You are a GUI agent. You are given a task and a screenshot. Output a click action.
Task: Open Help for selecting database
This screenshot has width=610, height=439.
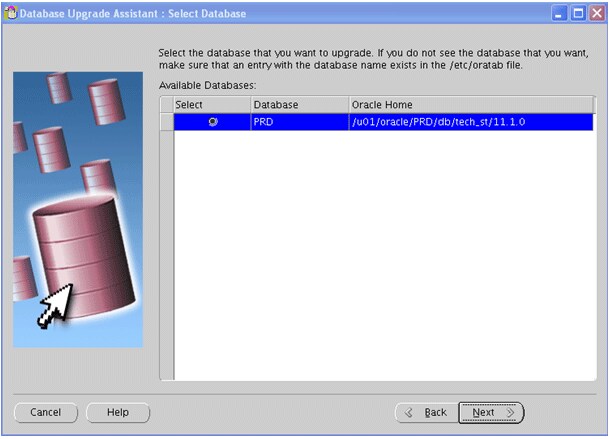[117, 413]
